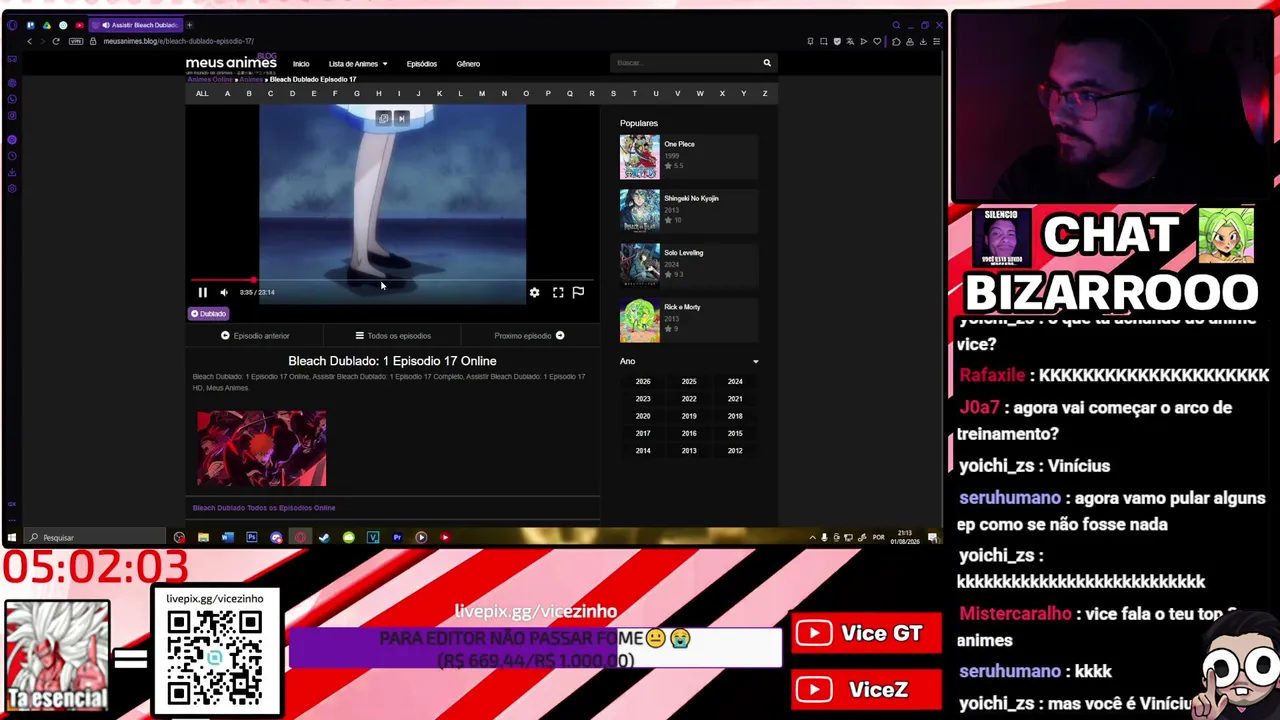Screen dimensions: 1280x720
Task: Click the ViceZ YouTube banner
Action: (866, 689)
